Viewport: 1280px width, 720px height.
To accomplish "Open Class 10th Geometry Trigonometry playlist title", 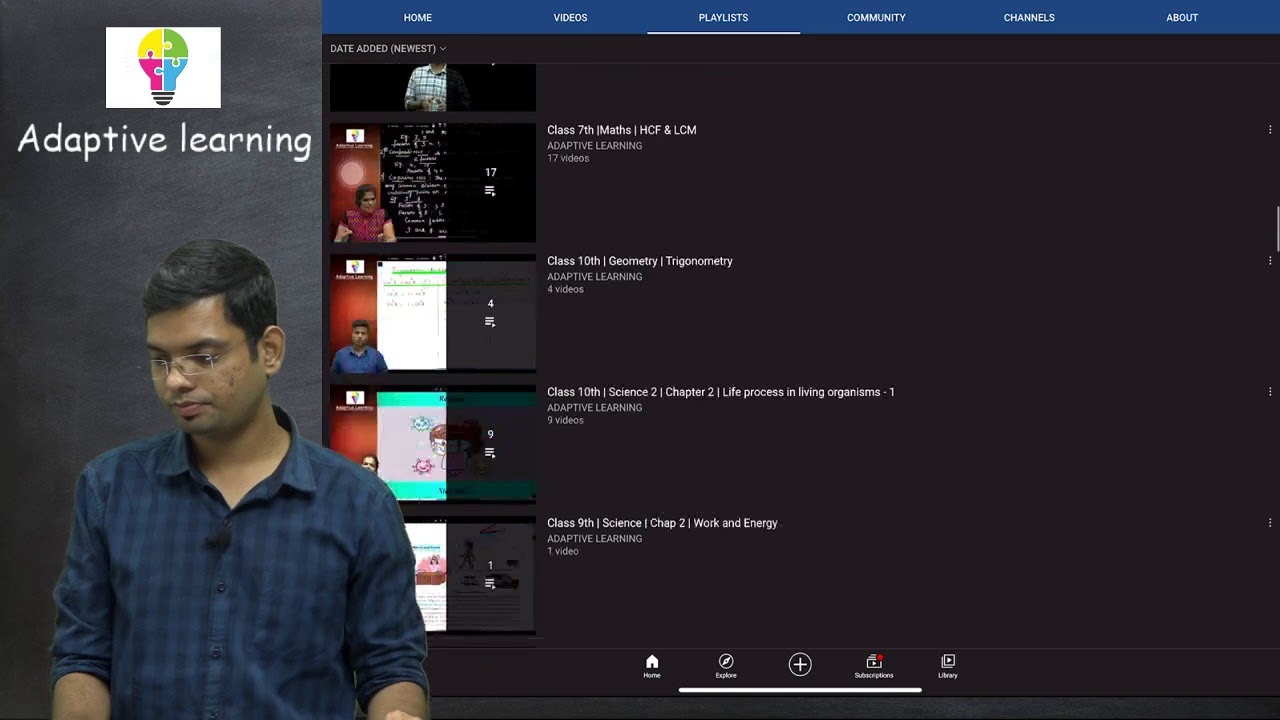I will (x=639, y=261).
